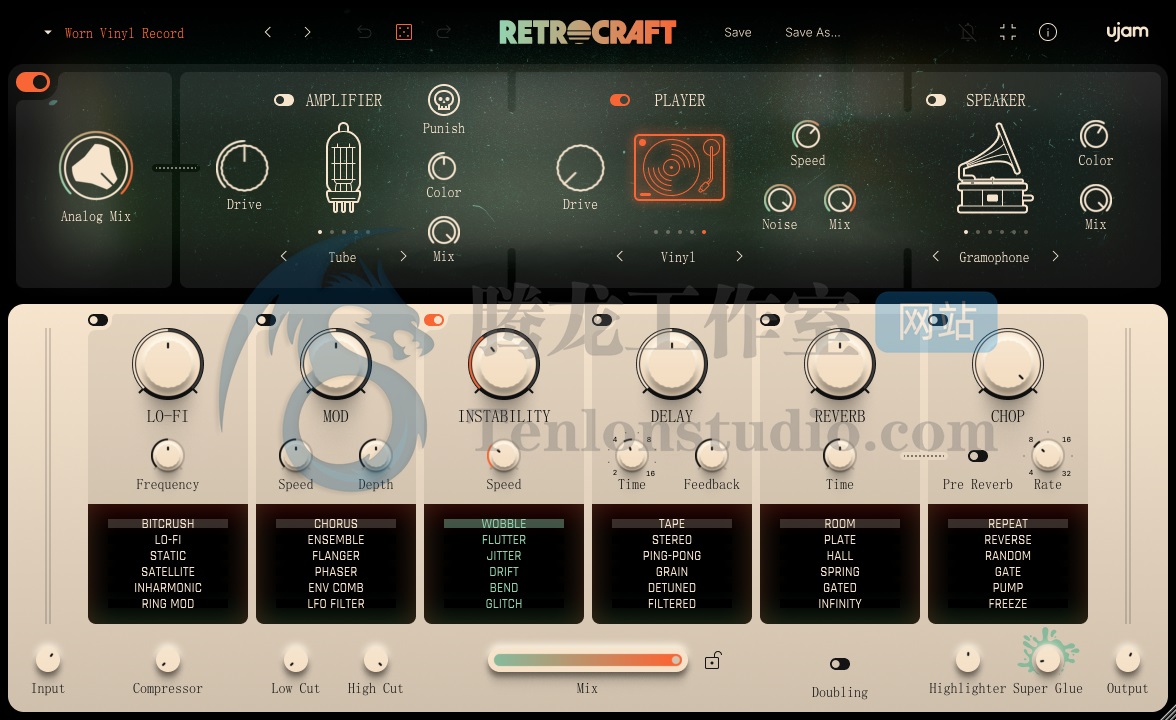1176x720 pixels.
Task: Select previous player type before Vinyl
Action: (620, 256)
